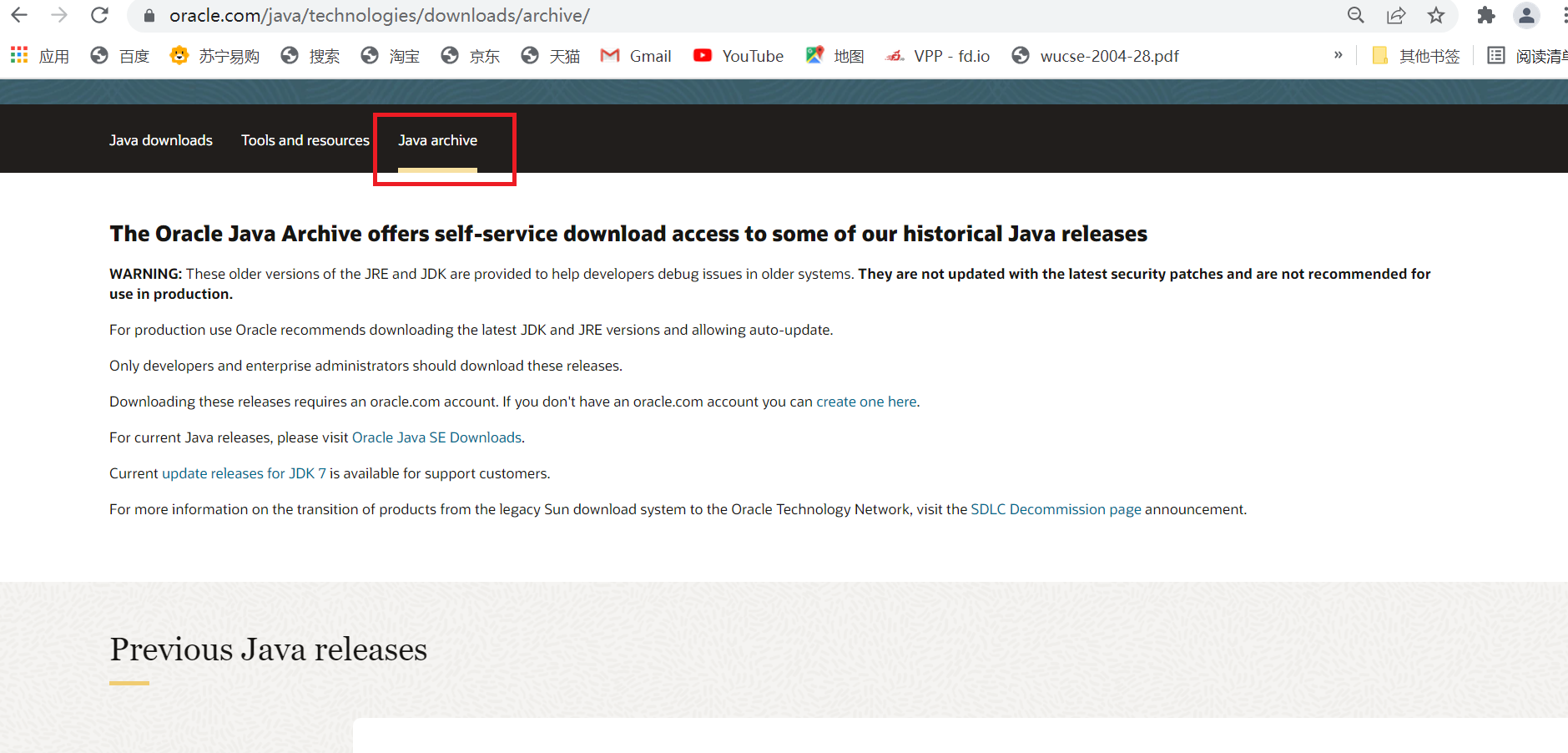Click the browser back arrow
The image size is (1568, 753).
[19, 15]
